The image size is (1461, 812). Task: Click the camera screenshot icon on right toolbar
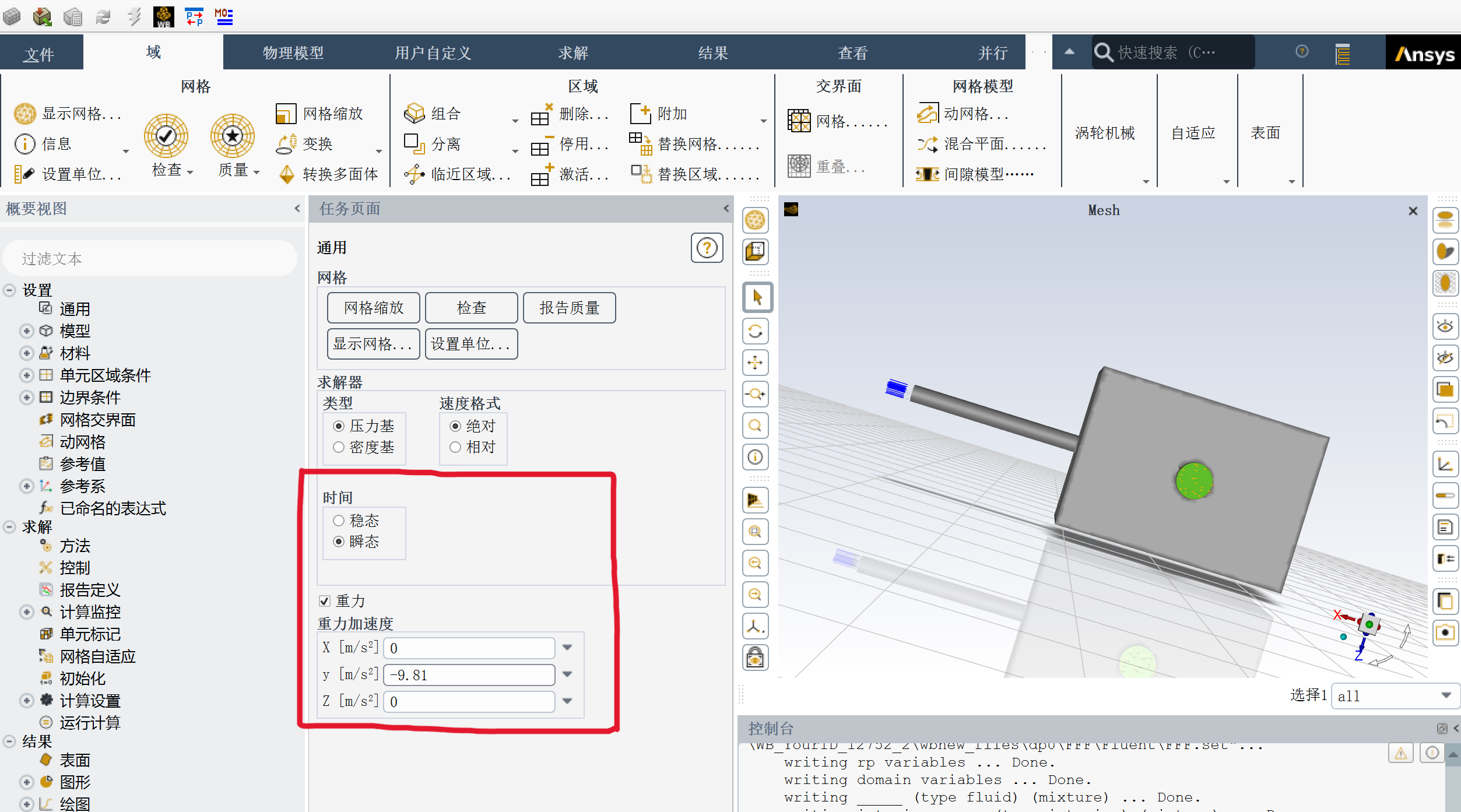point(1445,632)
